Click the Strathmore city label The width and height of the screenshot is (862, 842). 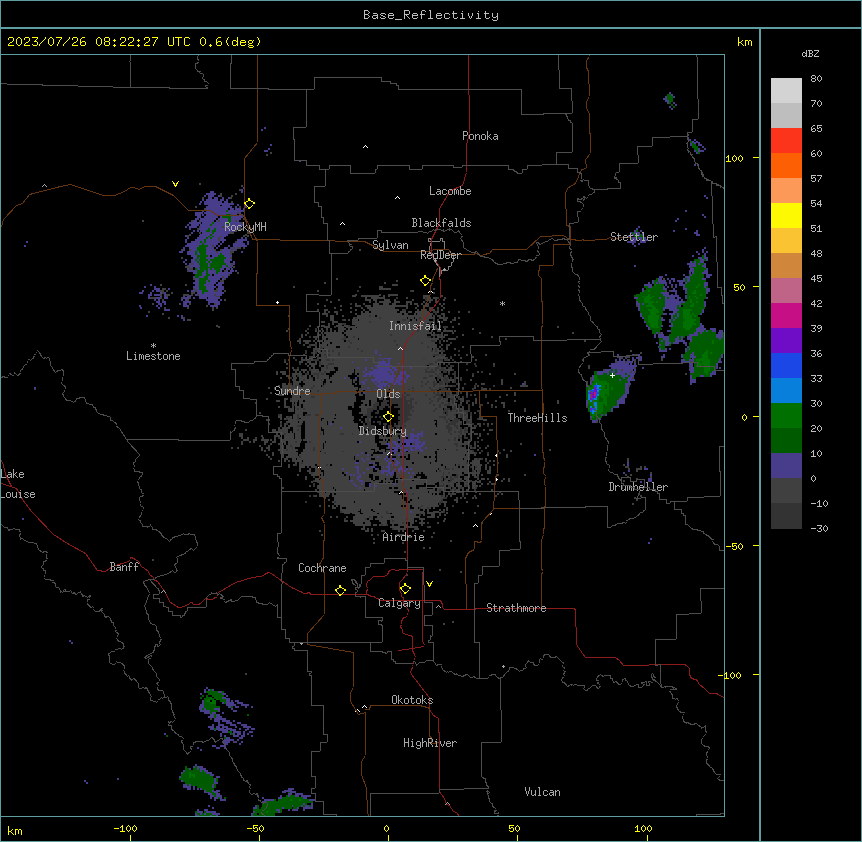[x=516, y=608]
